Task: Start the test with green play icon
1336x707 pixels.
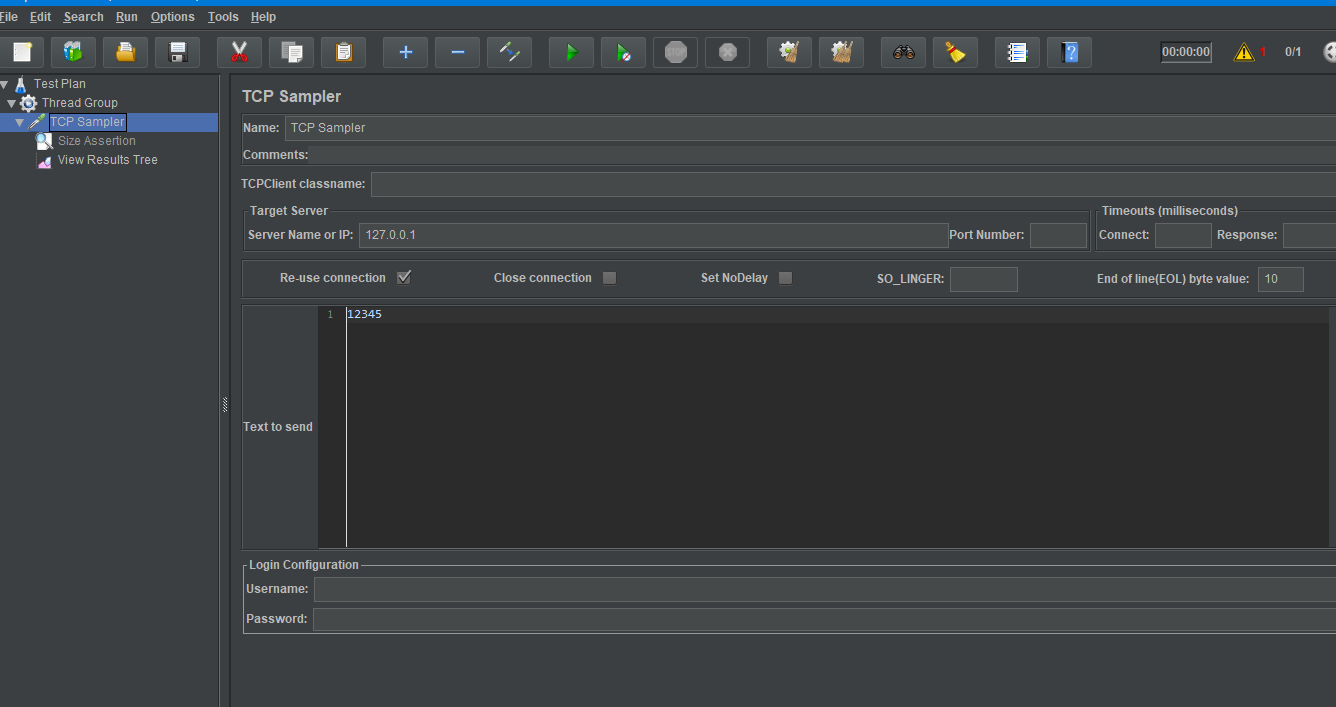Action: click(571, 52)
